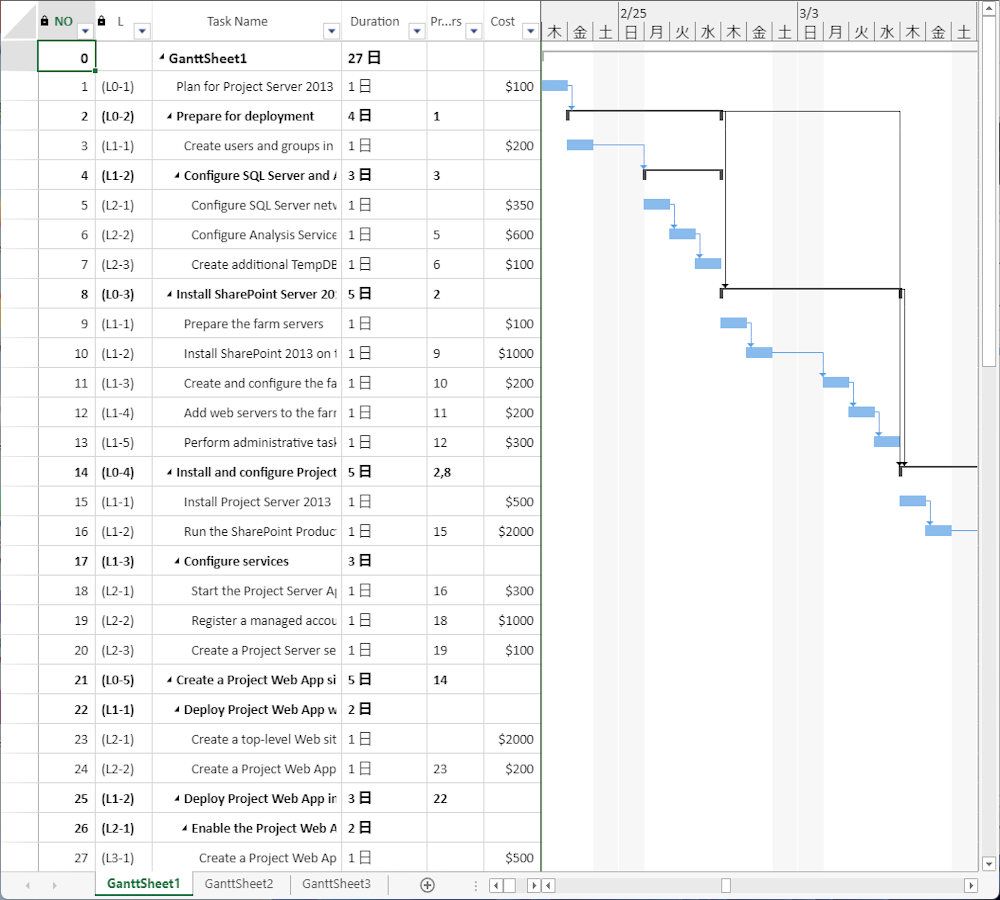Select the (L0-5) level cell
The image size is (1000, 900).
click(124, 680)
